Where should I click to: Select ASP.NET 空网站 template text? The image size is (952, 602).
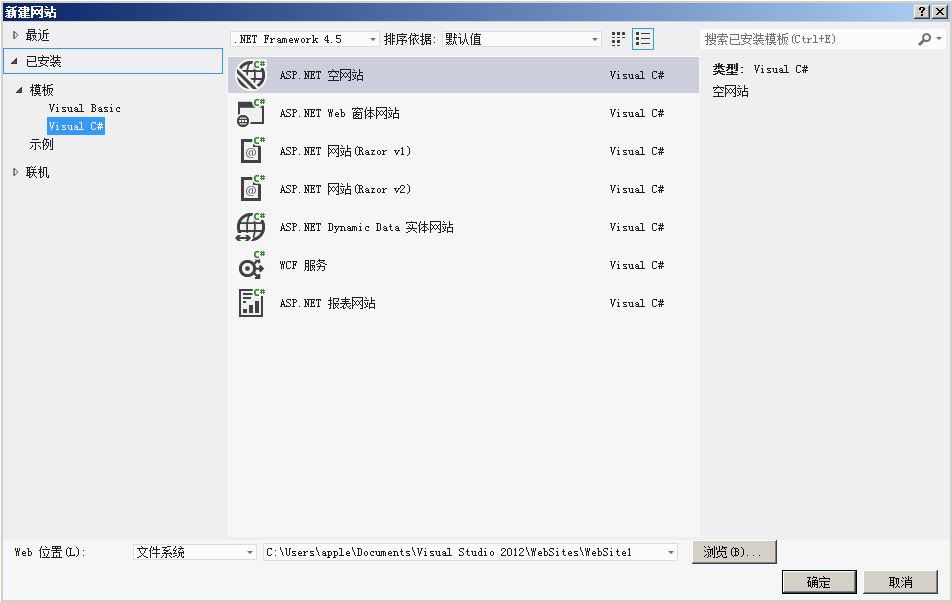click(321, 75)
